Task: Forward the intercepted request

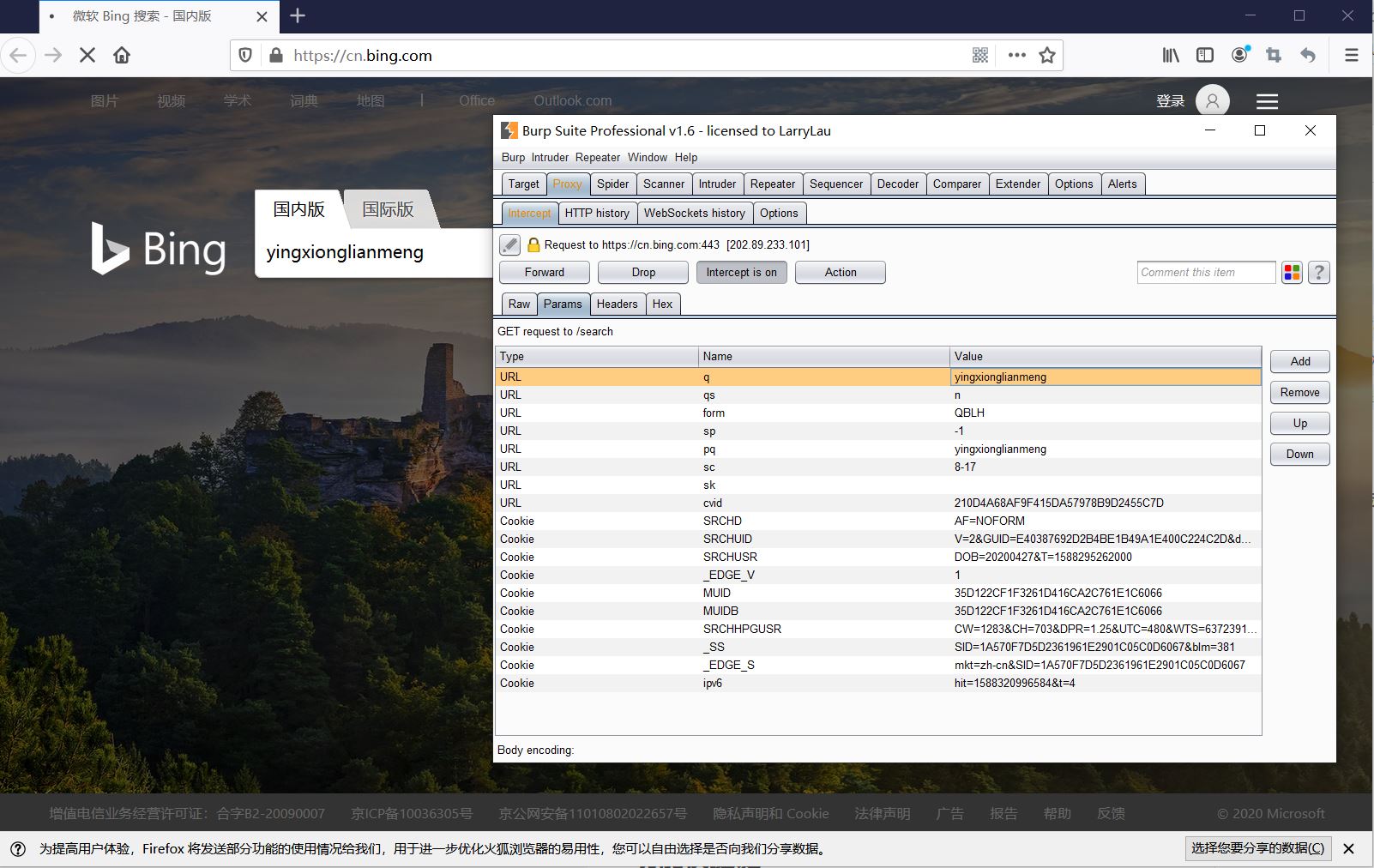Action: pyautogui.click(x=545, y=272)
